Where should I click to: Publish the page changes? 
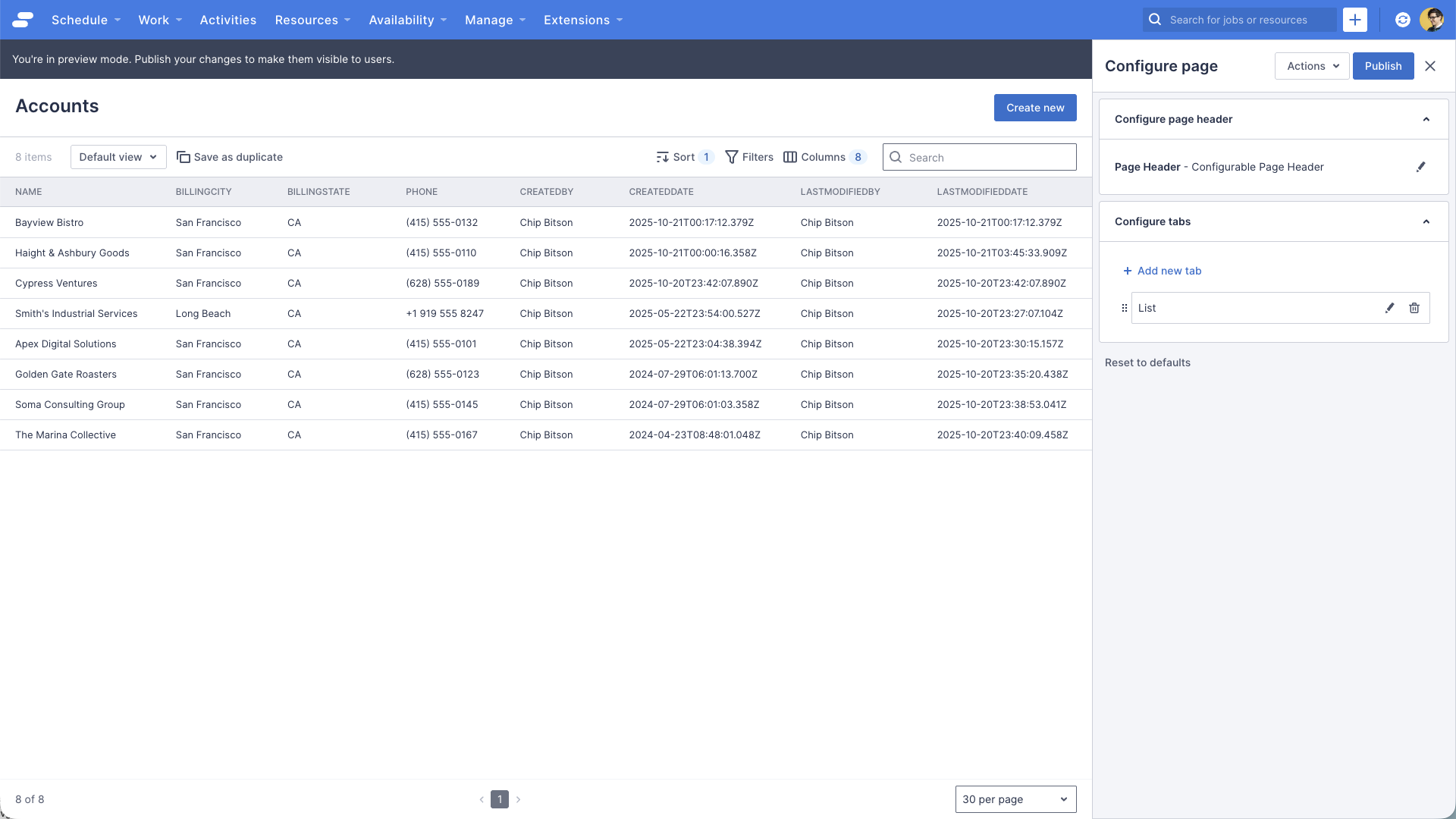1383,66
